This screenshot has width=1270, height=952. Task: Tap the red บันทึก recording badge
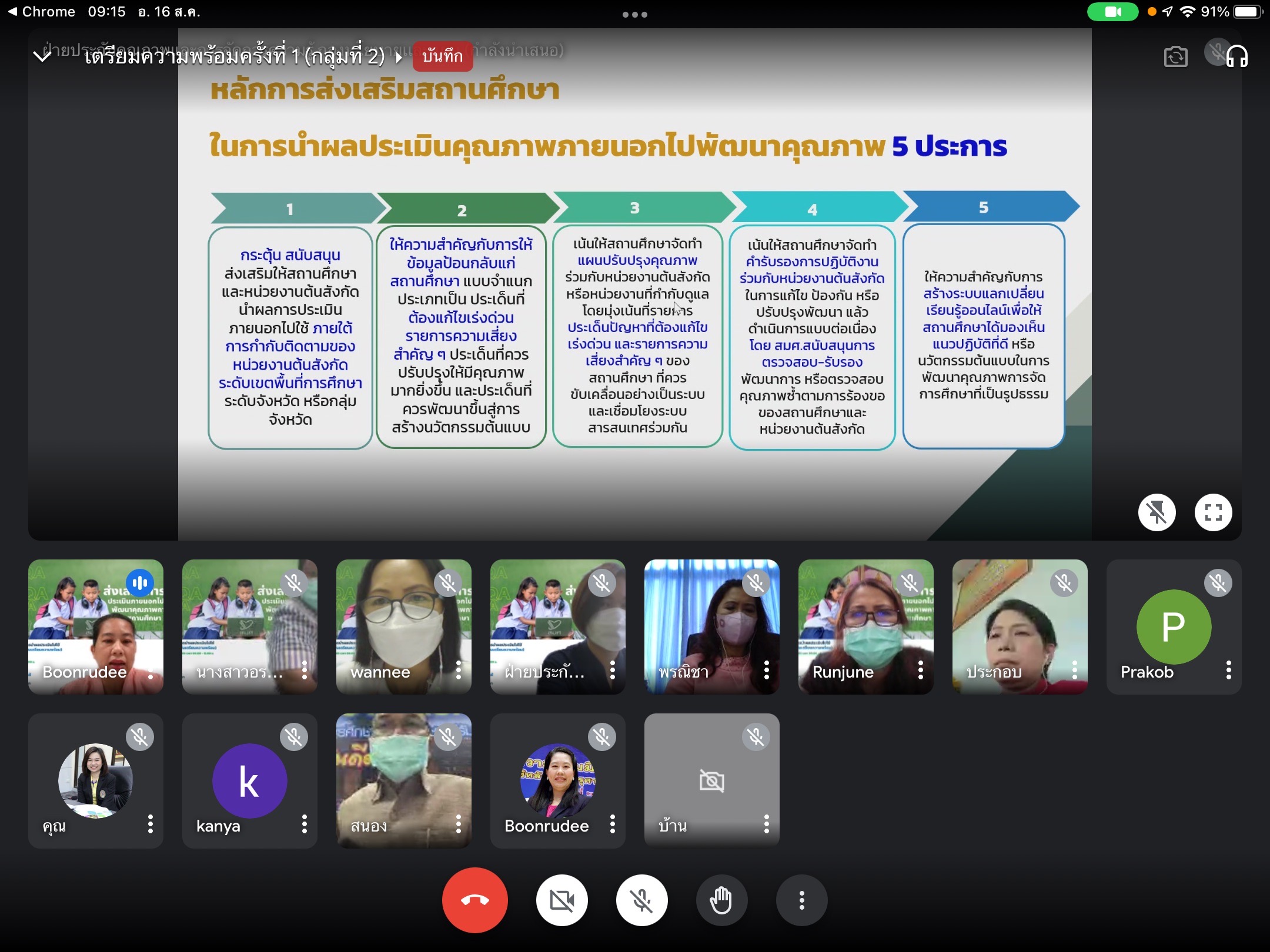pos(442,56)
